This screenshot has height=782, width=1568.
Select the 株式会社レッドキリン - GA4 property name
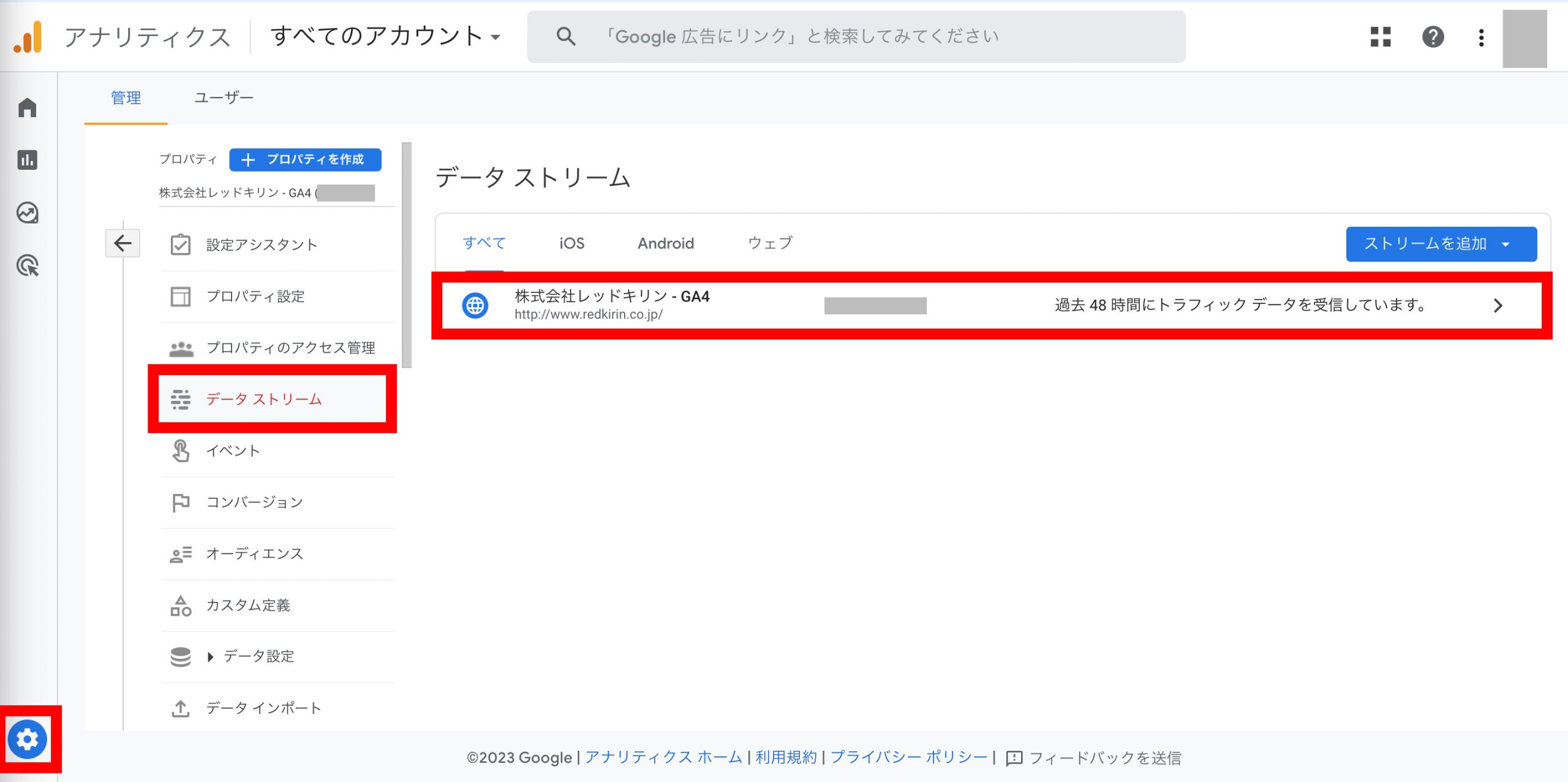267,193
